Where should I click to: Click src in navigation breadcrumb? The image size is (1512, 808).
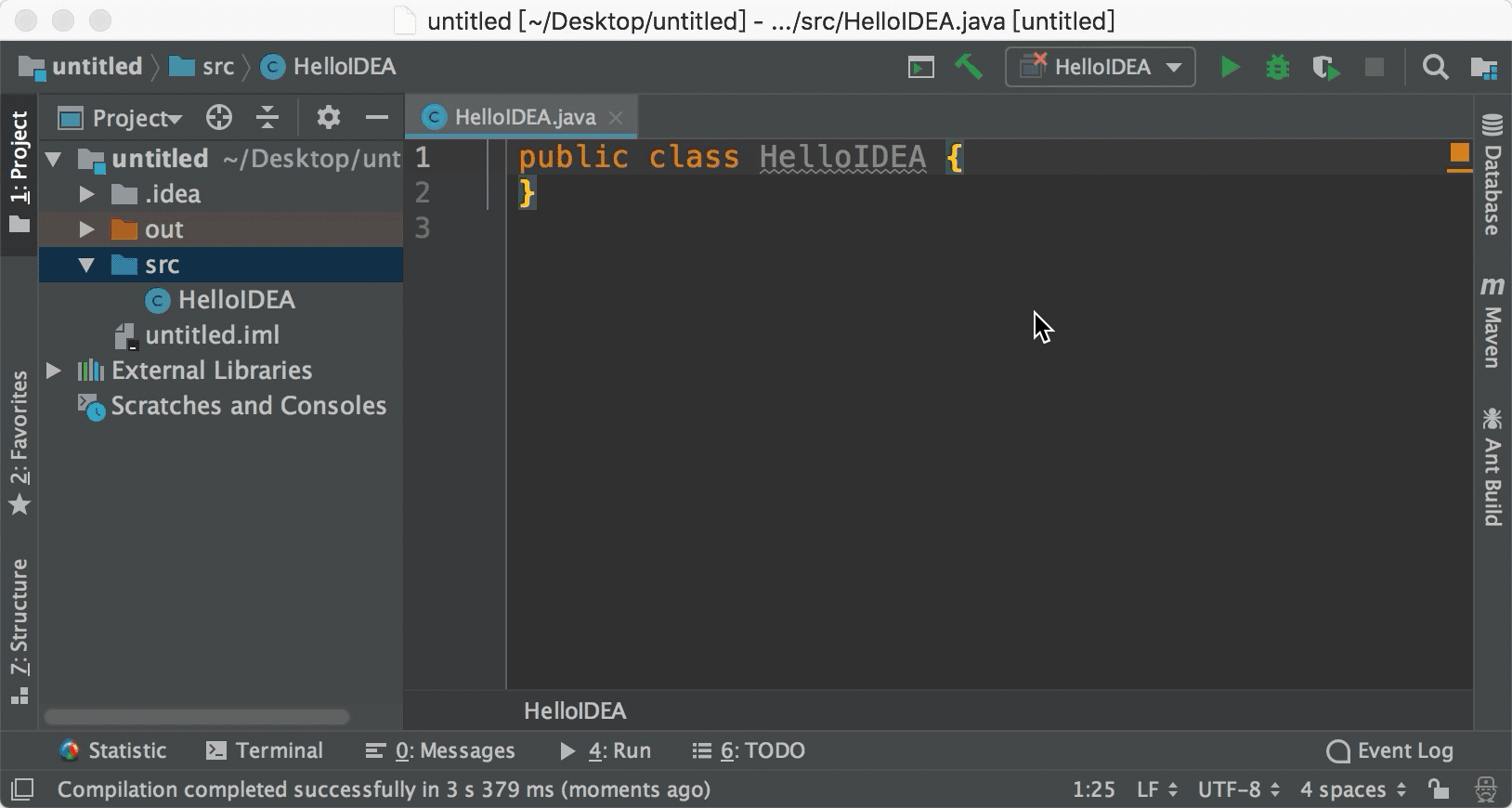pos(202,67)
